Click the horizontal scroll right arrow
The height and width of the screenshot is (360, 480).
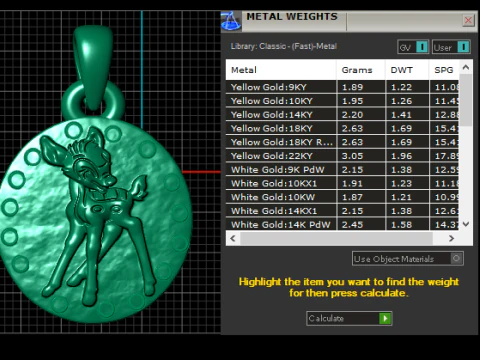pyautogui.click(x=451, y=238)
